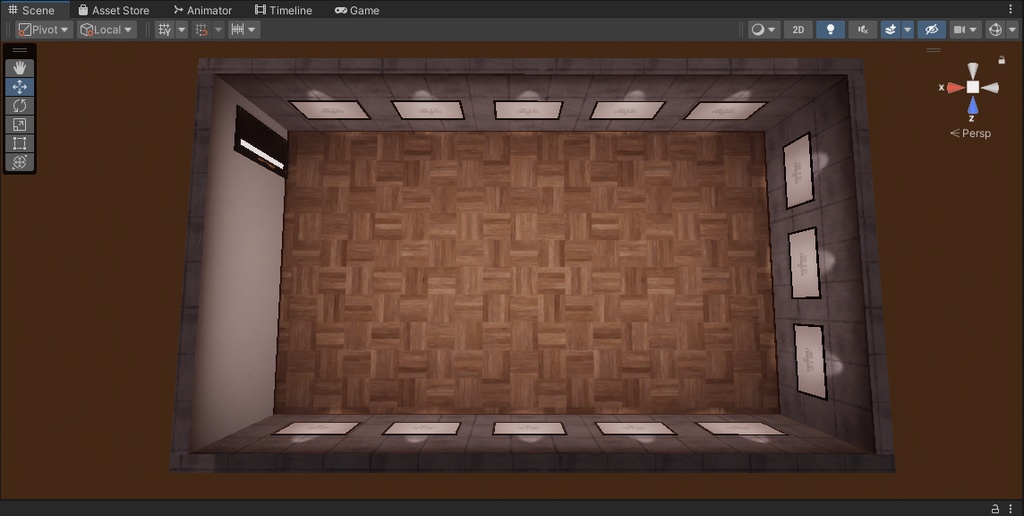This screenshot has height=516, width=1024.
Task: Toggle scene lighting bulb
Action: click(x=831, y=29)
